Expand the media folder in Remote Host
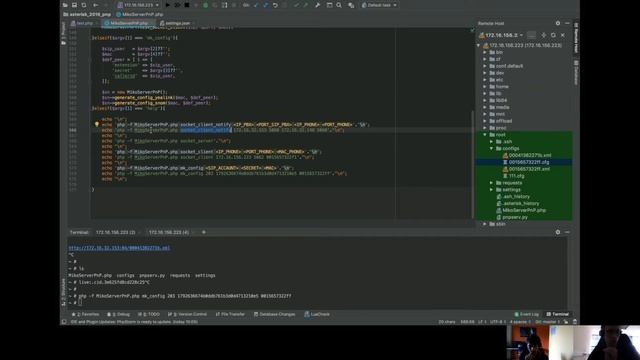 (485, 107)
